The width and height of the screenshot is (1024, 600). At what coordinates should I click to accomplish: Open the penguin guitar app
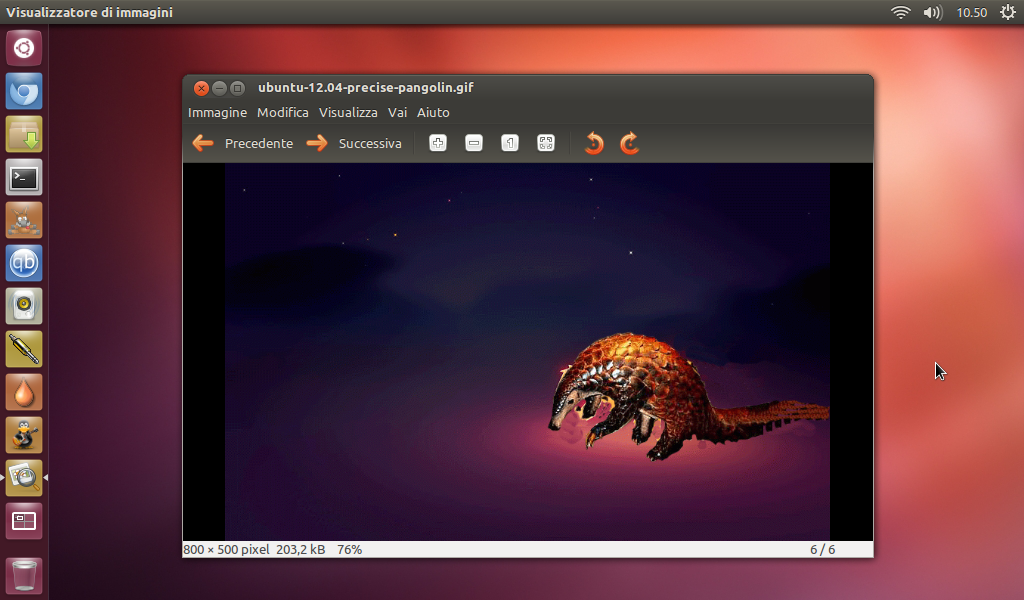click(x=24, y=435)
